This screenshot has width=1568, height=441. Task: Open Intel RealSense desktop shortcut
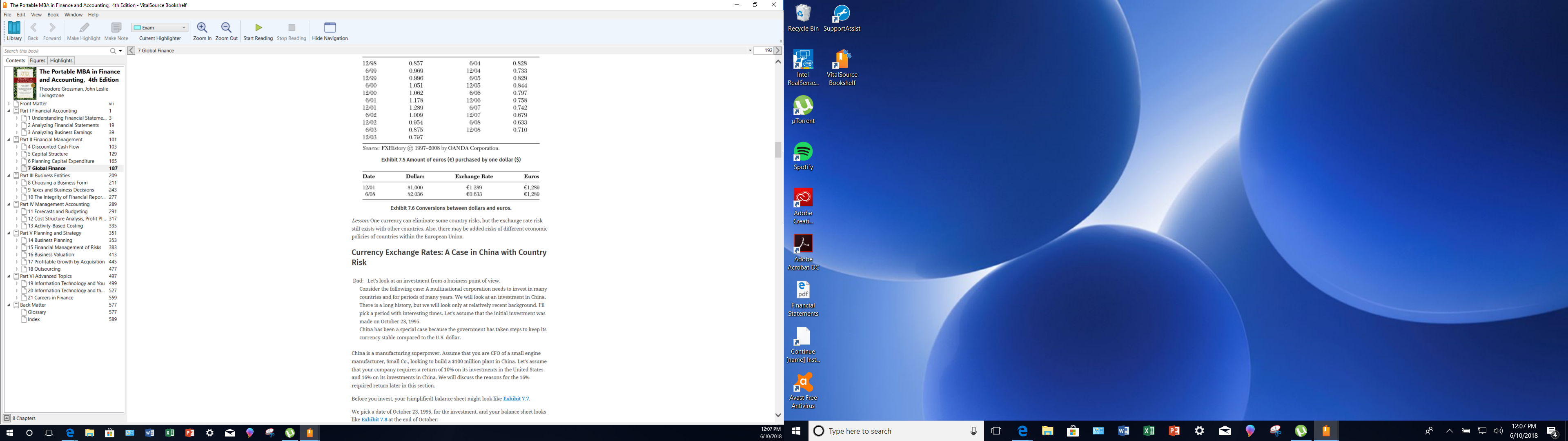[804, 68]
